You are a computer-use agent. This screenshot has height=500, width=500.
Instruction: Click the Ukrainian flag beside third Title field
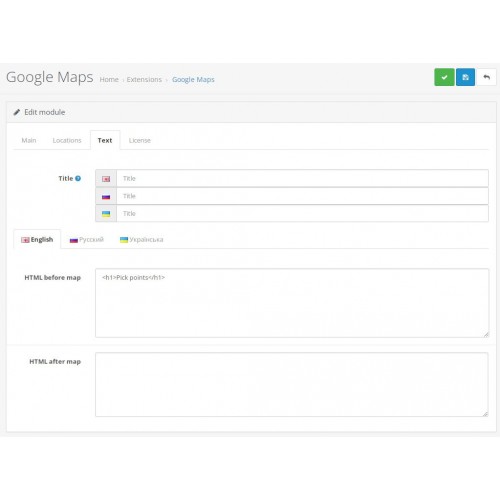coord(106,214)
